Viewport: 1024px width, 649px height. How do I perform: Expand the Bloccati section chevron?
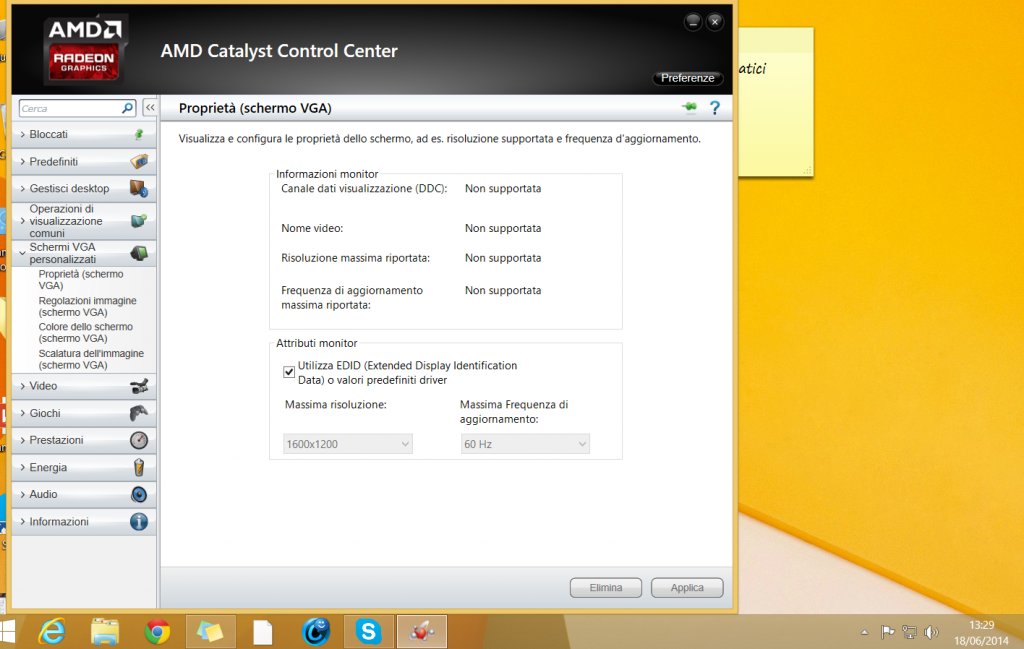pos(23,135)
